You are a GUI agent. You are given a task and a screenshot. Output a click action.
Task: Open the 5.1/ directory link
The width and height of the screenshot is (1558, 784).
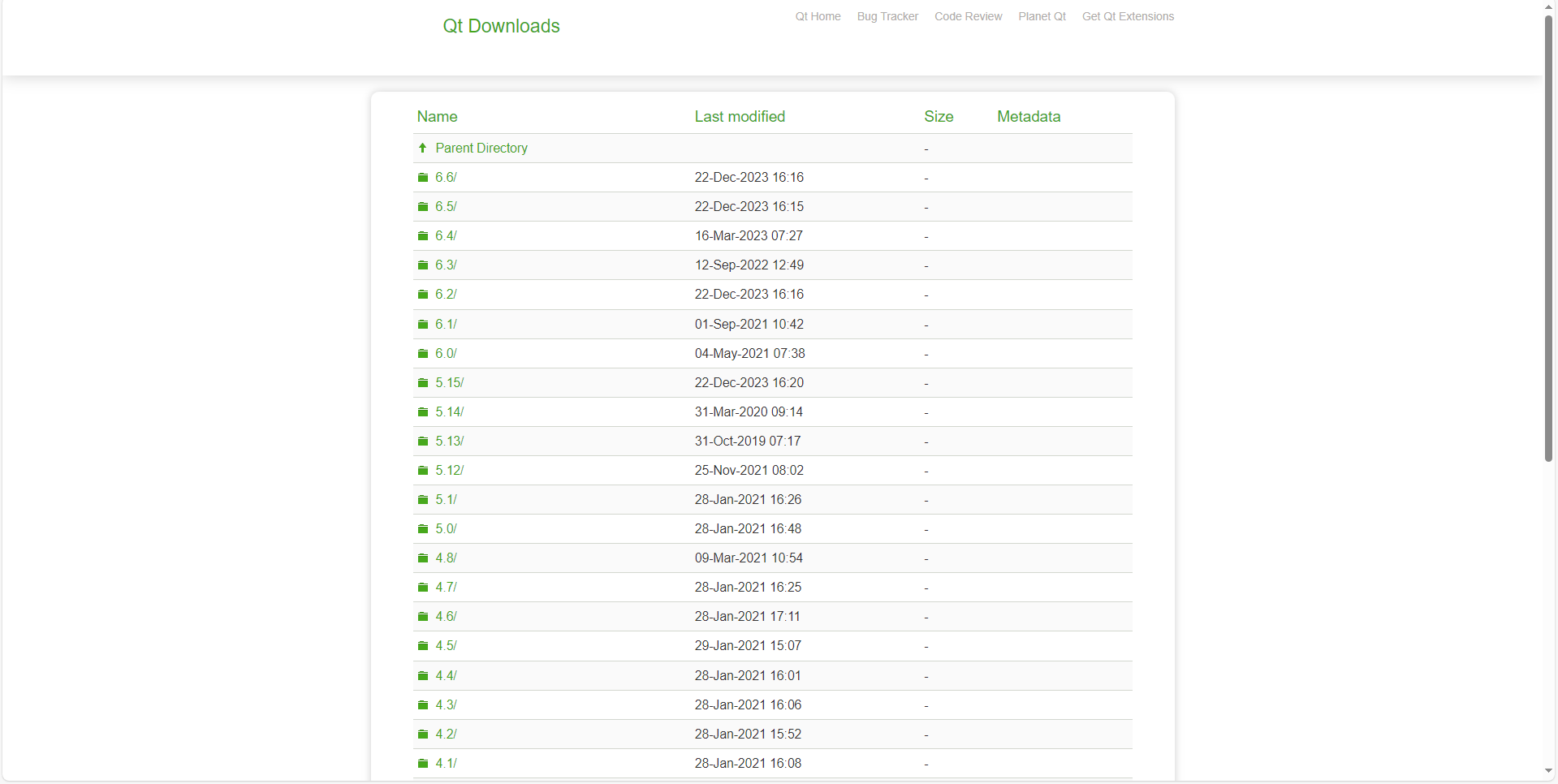coord(446,499)
